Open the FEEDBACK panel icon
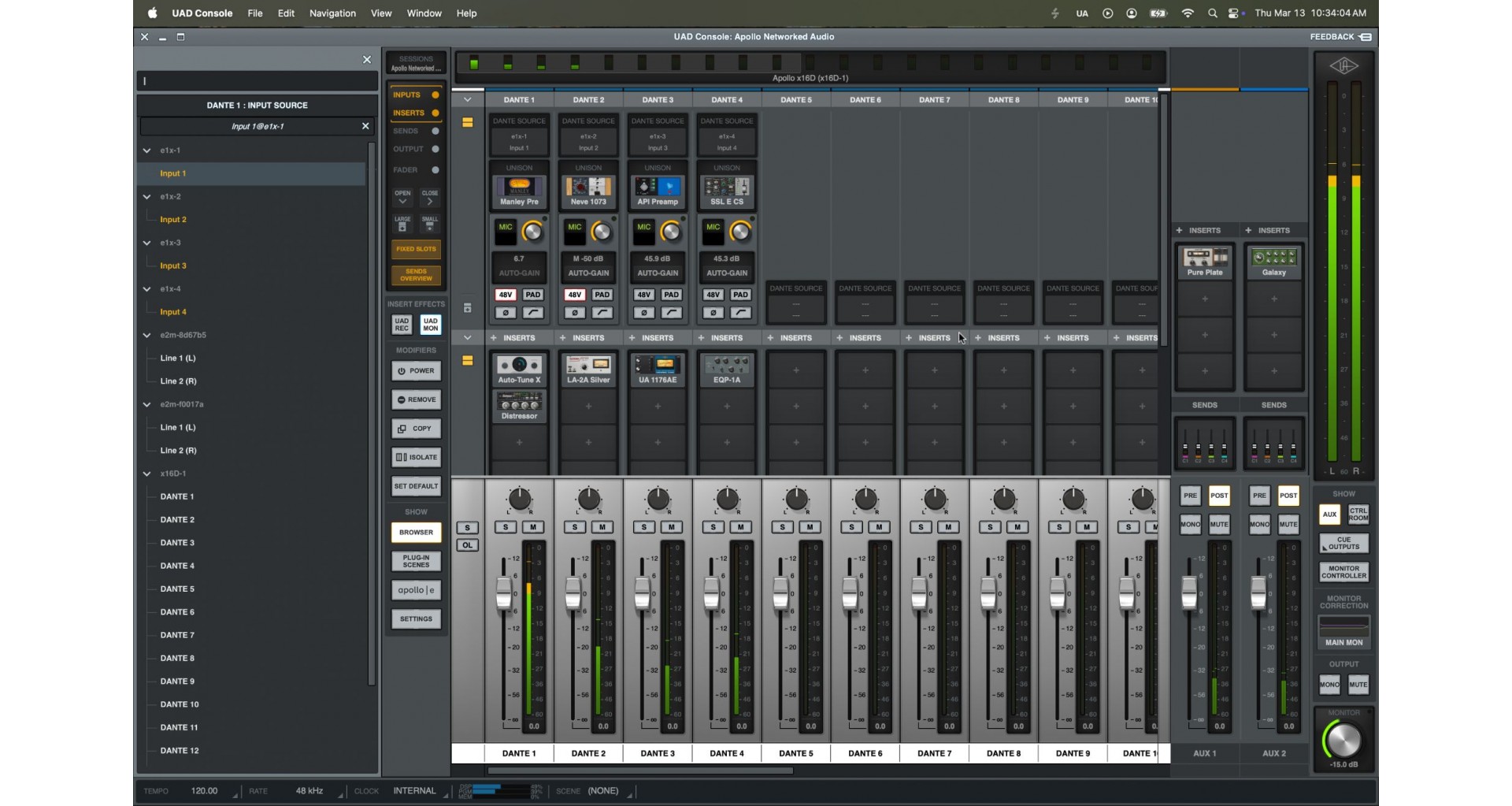Image resolution: width=1512 pixels, height=806 pixels. coord(1366,37)
